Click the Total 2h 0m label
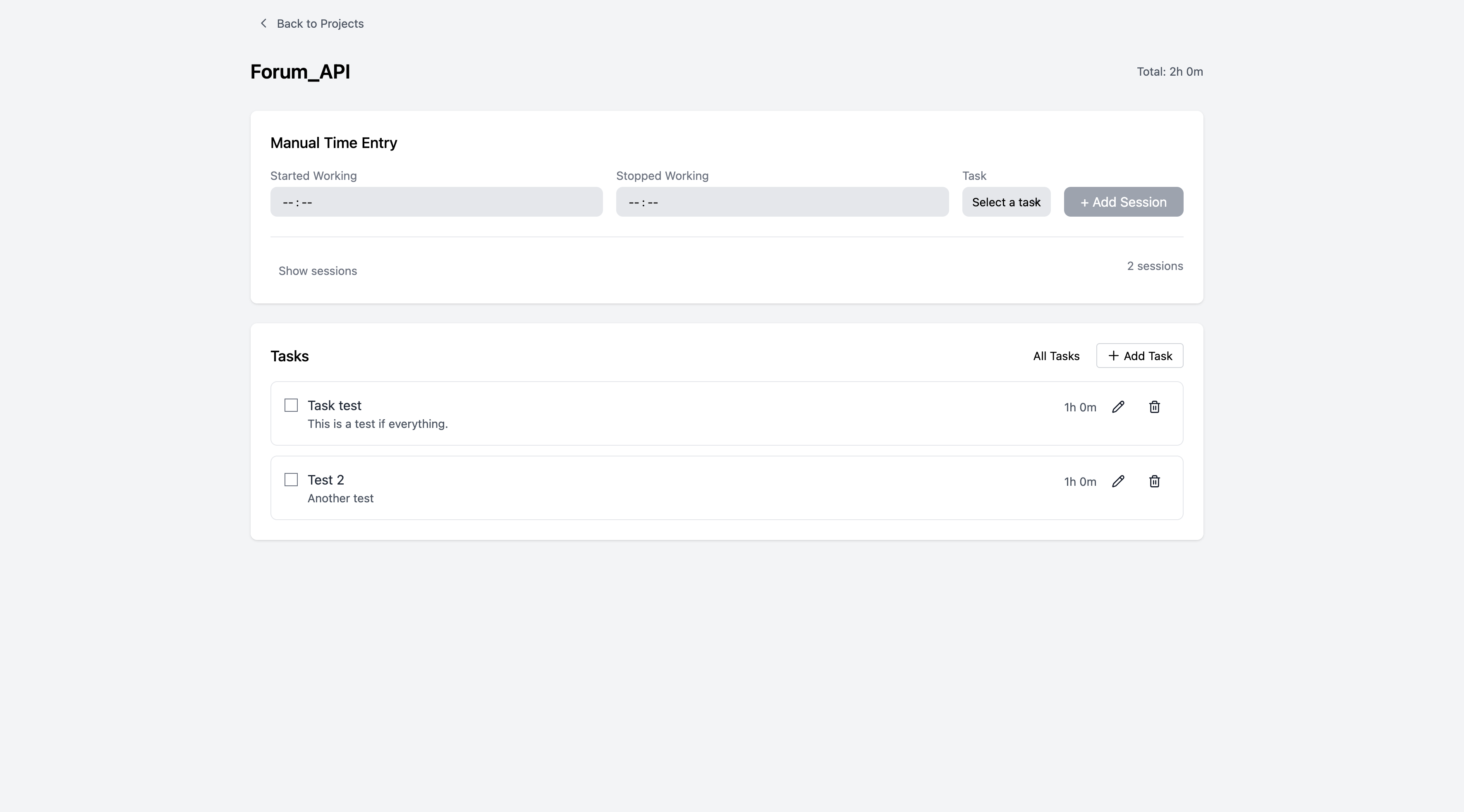Viewport: 1464px width, 812px height. tap(1170, 72)
